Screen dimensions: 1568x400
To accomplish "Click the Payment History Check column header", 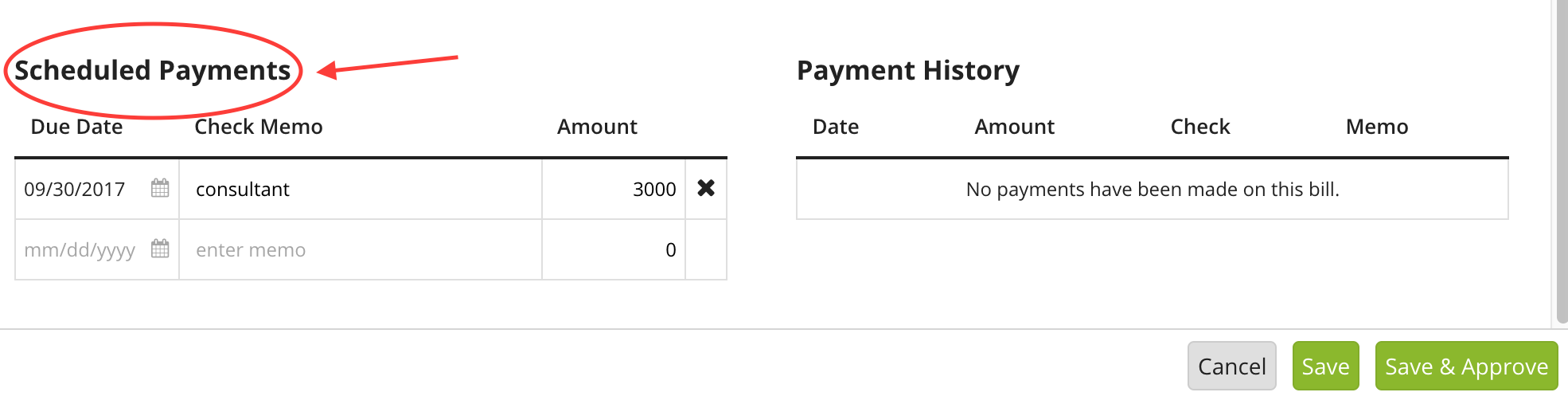I will (x=1200, y=127).
